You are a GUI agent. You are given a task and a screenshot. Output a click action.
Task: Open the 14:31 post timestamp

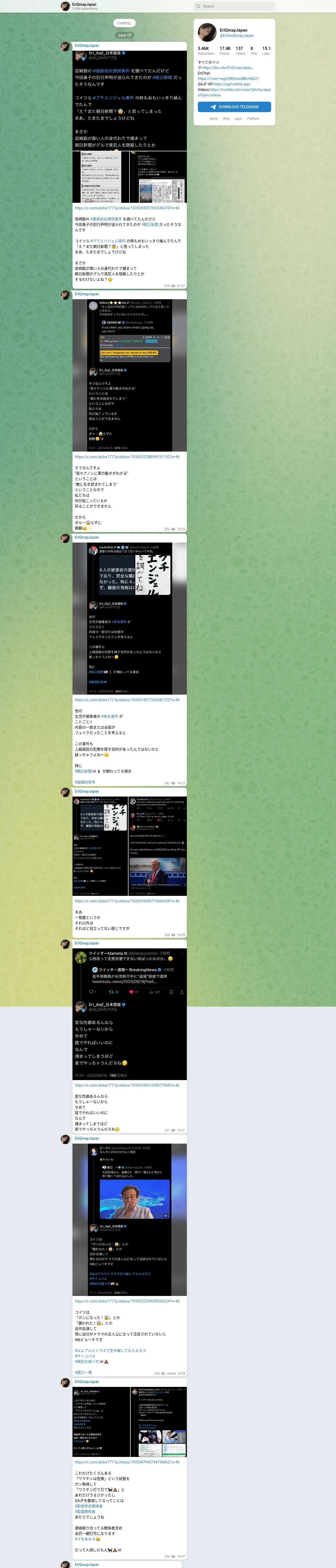tap(181, 1130)
